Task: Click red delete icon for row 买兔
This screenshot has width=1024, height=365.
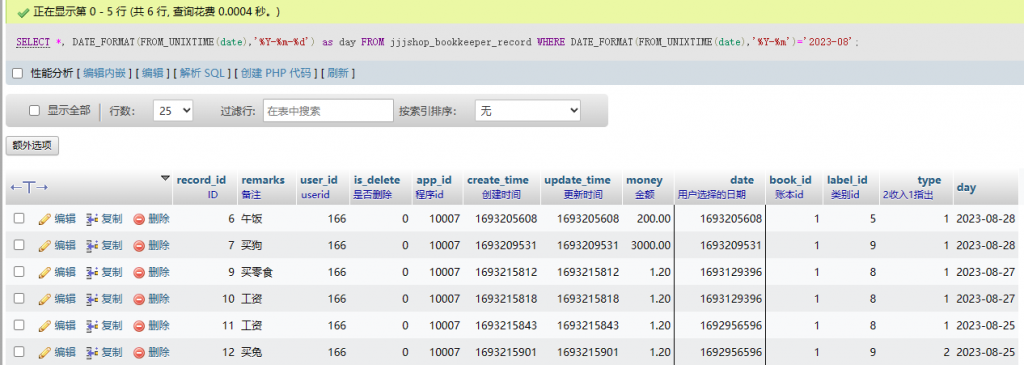Action: [139, 352]
